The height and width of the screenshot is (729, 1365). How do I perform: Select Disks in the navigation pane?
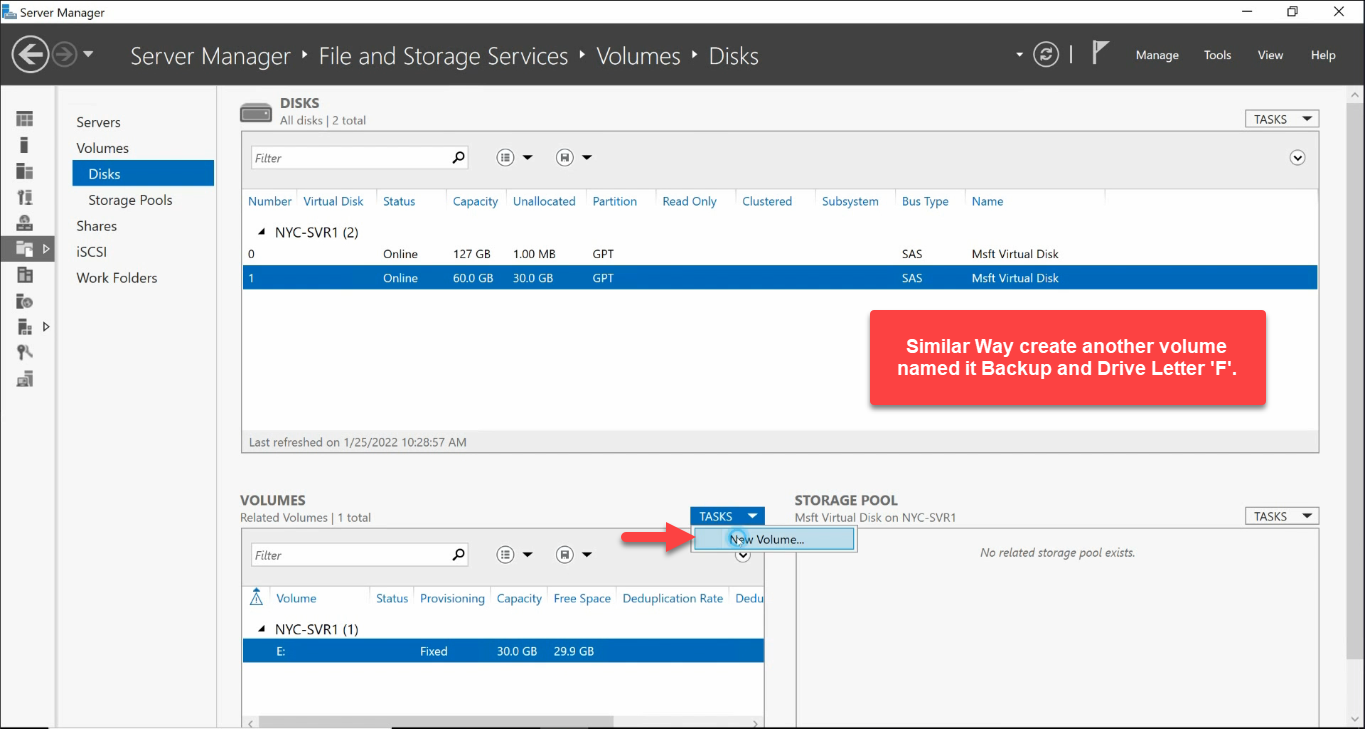point(143,173)
